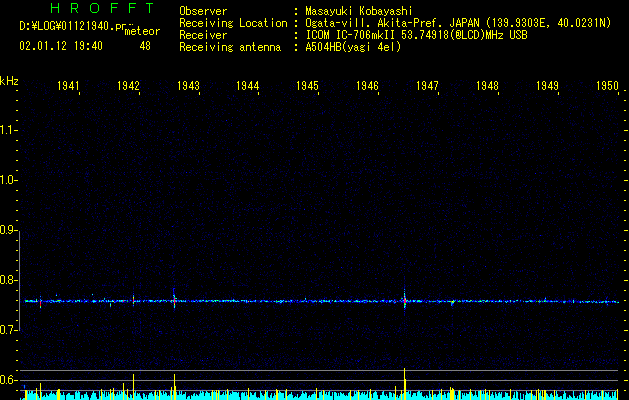Click time axis label 1949
This screenshot has width=629, height=400.
pyautogui.click(x=547, y=86)
